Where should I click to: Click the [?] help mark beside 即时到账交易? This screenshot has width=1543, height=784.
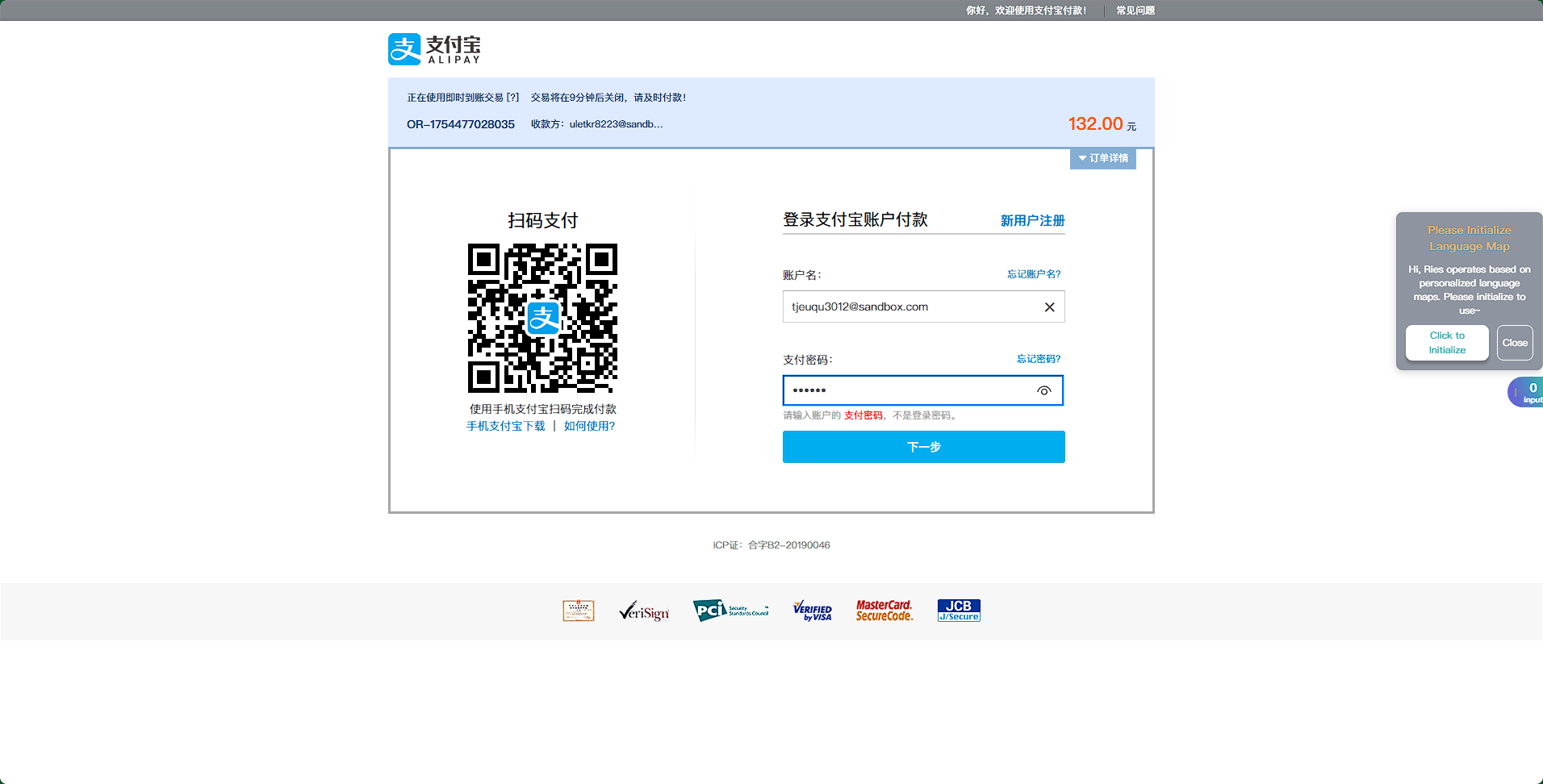tap(512, 98)
